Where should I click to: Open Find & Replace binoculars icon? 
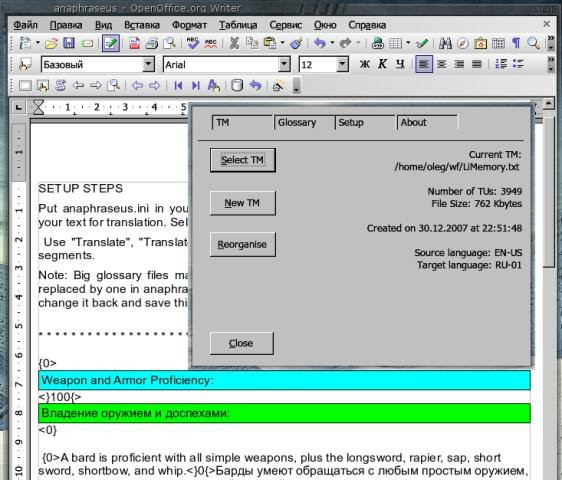click(445, 43)
